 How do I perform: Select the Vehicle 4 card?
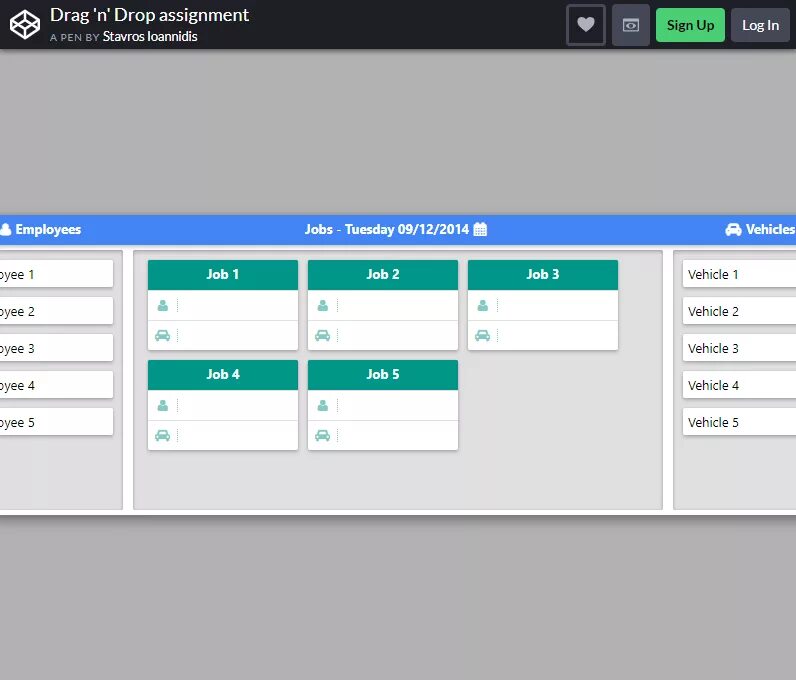[739, 385]
